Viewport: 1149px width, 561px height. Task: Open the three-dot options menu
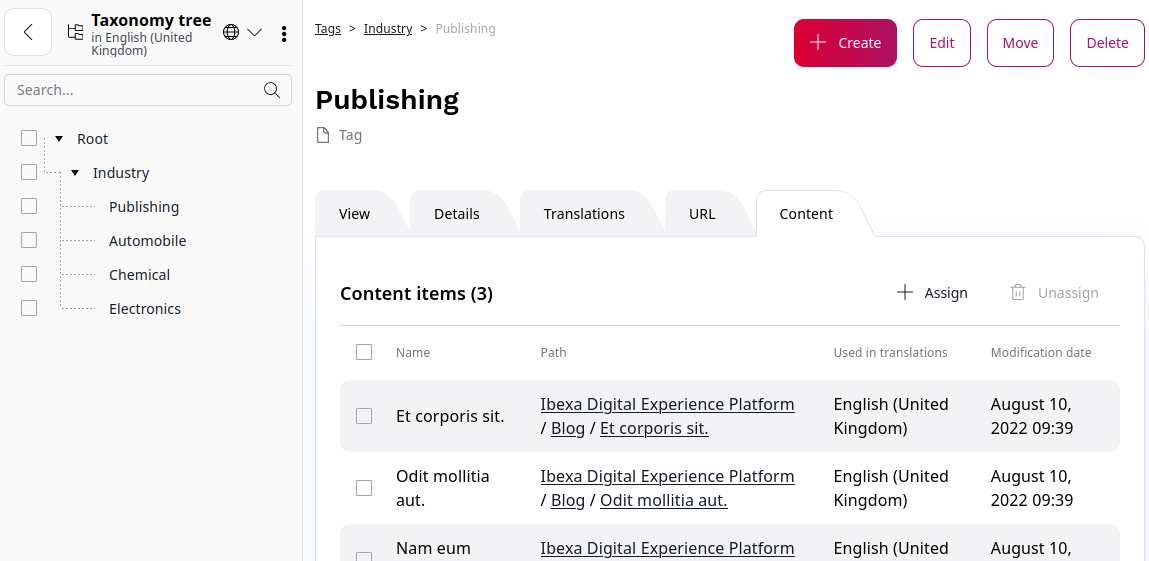[284, 34]
